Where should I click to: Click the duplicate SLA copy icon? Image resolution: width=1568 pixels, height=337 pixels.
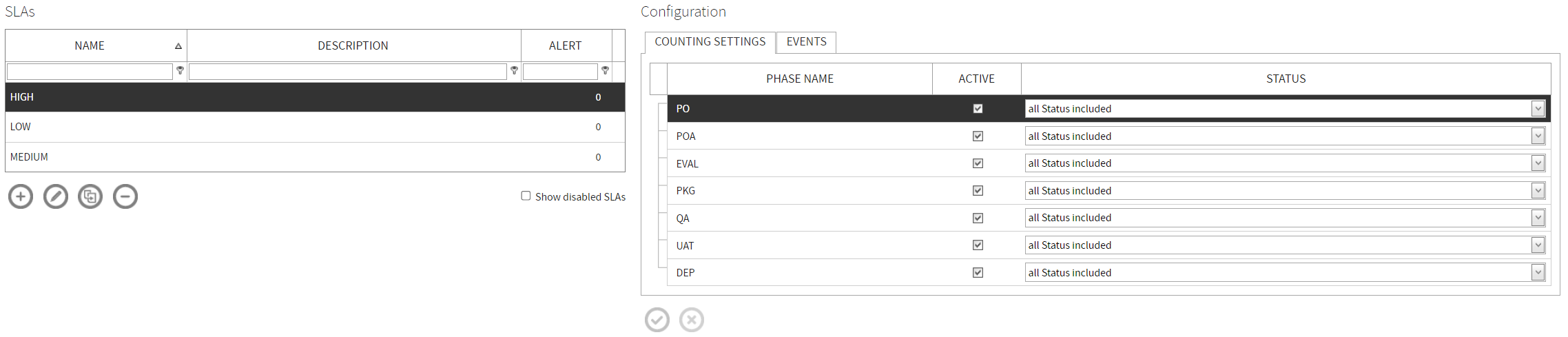90,196
